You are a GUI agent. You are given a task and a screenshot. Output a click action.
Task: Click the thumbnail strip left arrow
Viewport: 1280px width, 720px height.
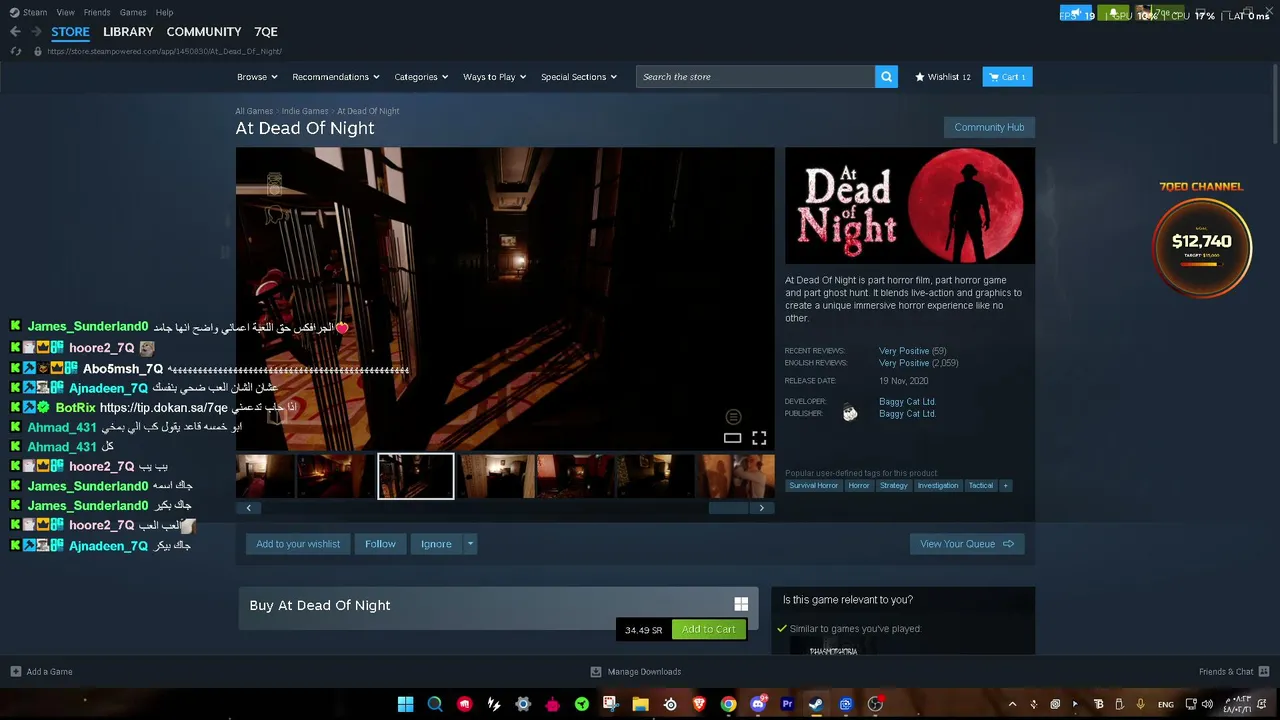point(248,508)
